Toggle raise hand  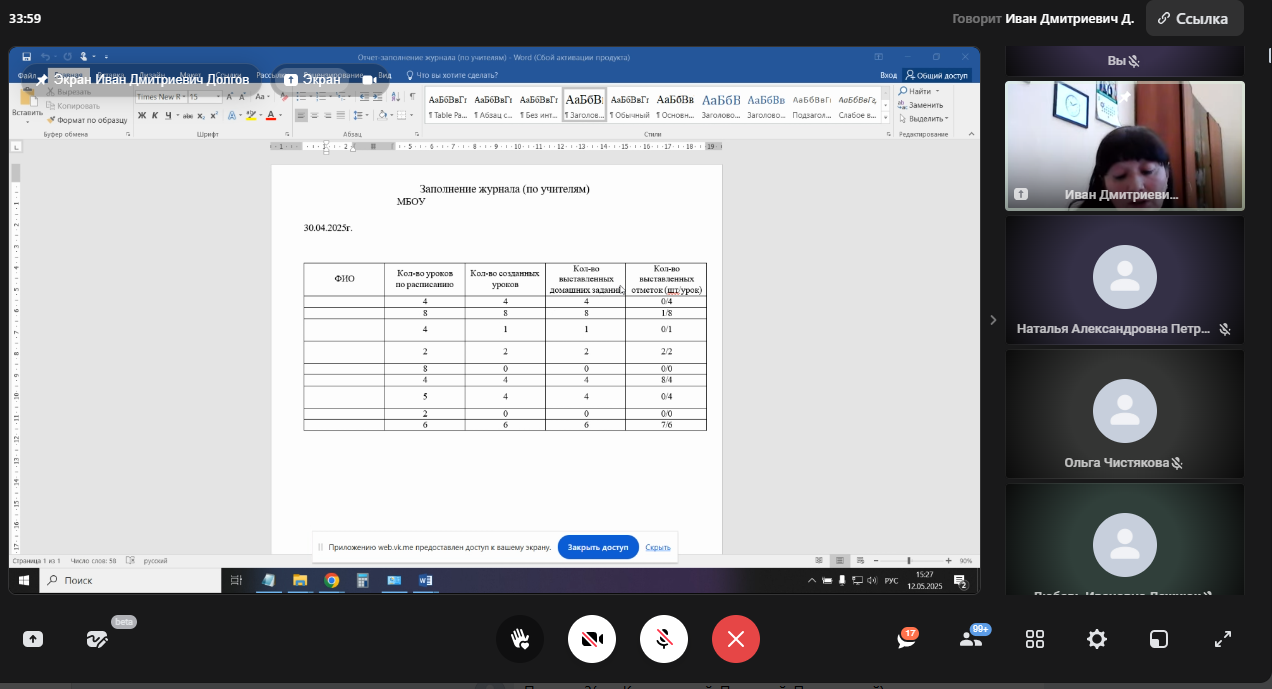pos(520,639)
